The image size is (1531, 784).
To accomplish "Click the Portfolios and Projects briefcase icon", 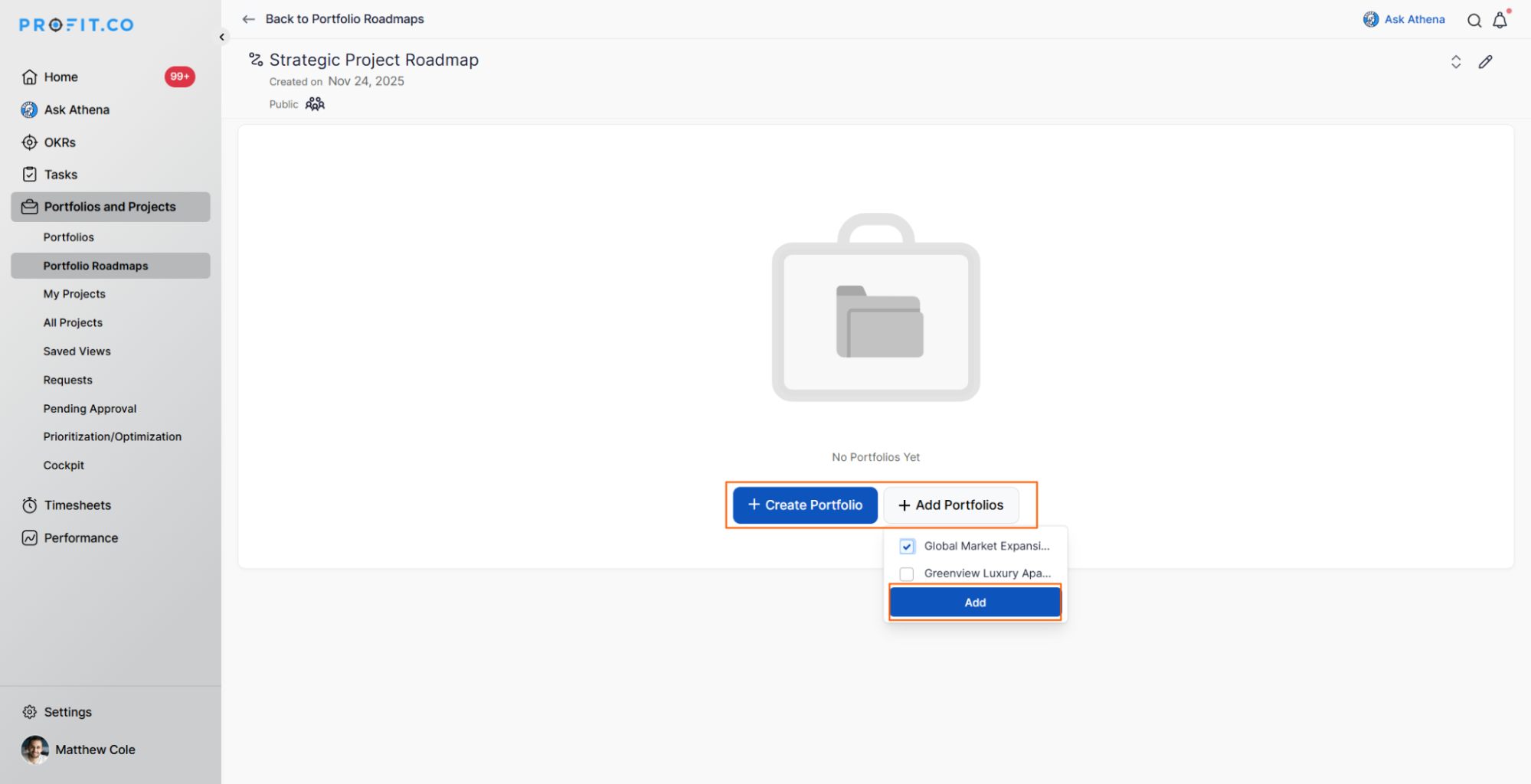I will 29,206.
